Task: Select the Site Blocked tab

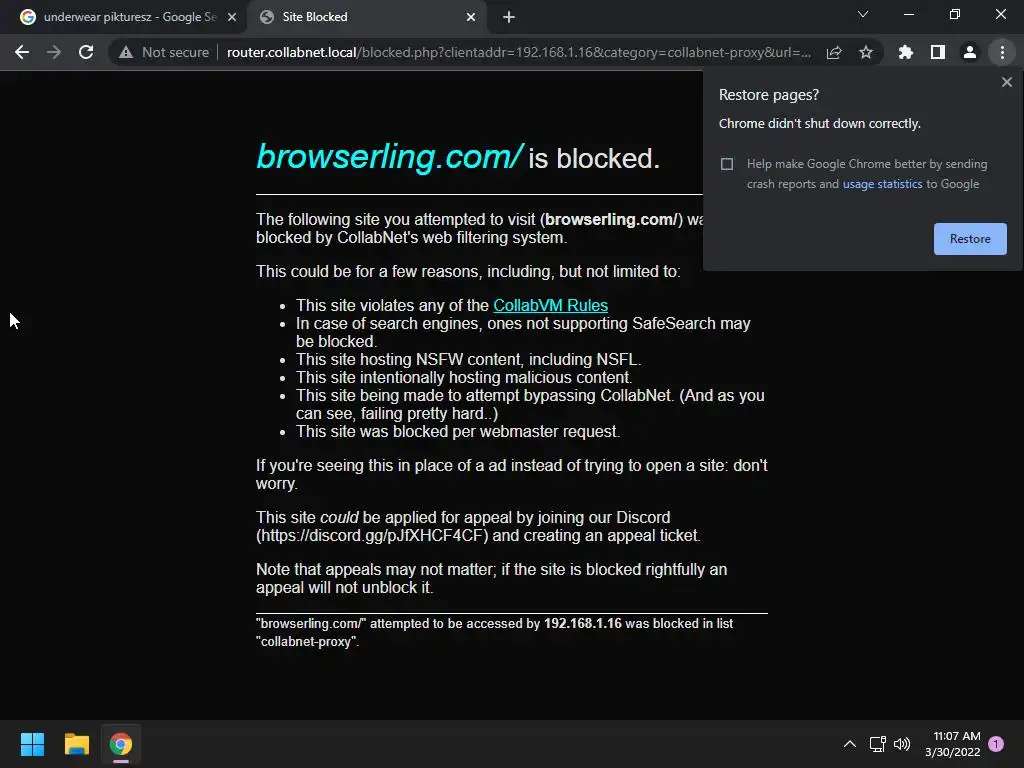Action: click(366, 17)
